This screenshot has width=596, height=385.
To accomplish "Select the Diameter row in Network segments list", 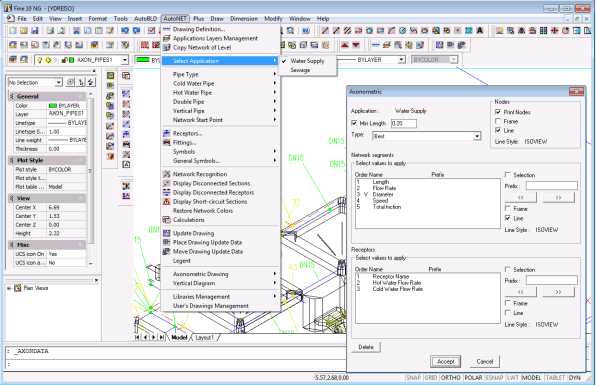I will pyautogui.click(x=427, y=194).
